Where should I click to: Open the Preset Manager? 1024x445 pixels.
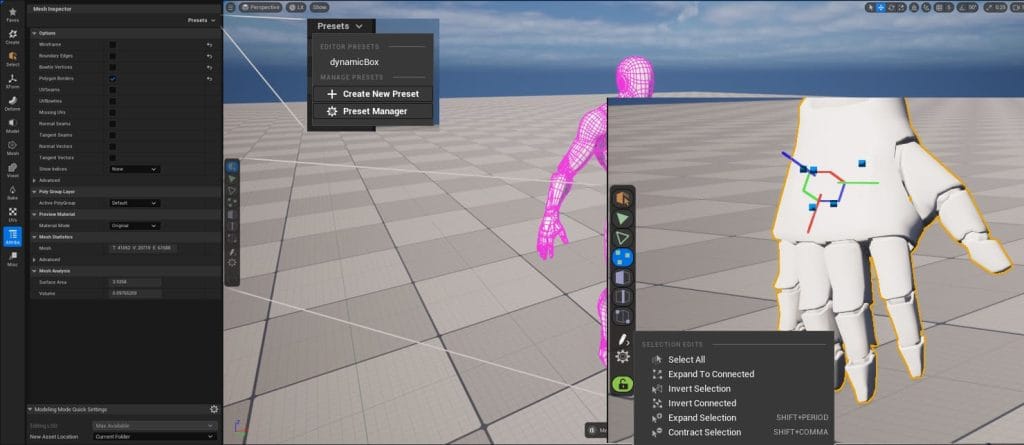pos(374,111)
